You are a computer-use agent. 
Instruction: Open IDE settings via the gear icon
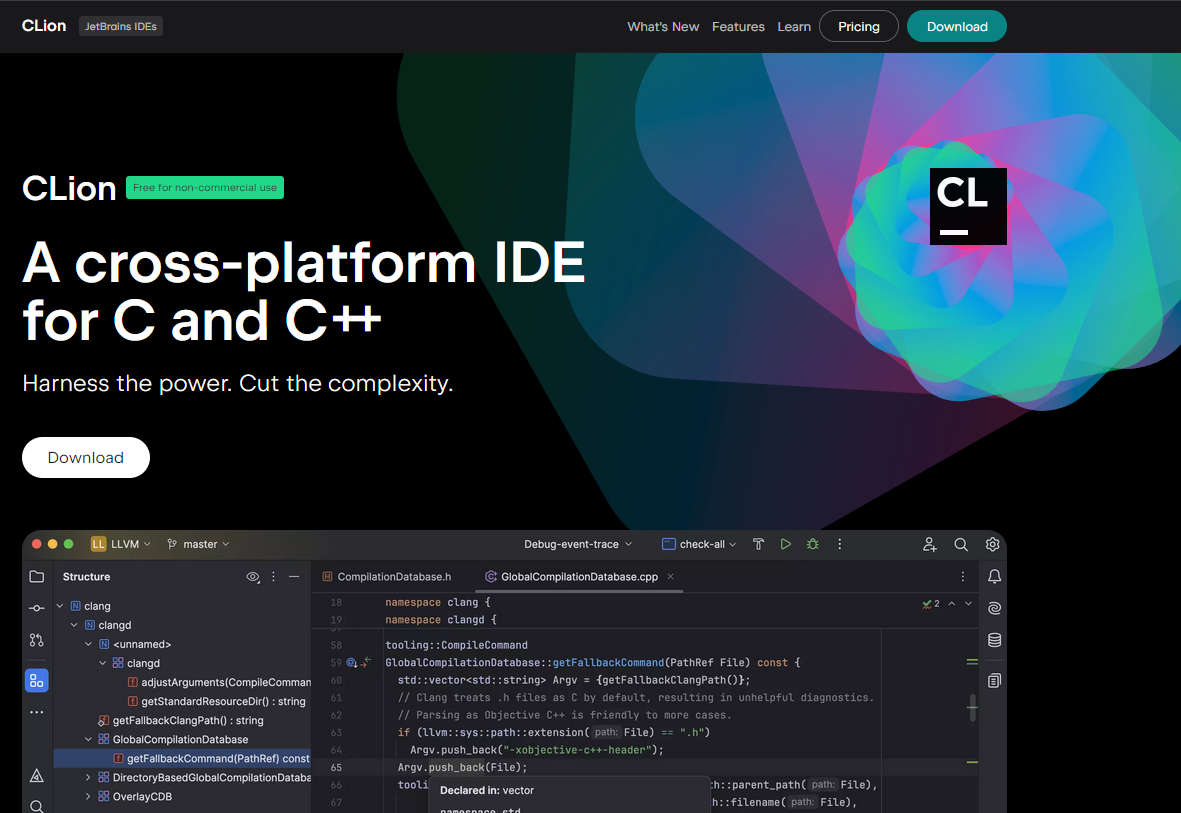tap(993, 544)
